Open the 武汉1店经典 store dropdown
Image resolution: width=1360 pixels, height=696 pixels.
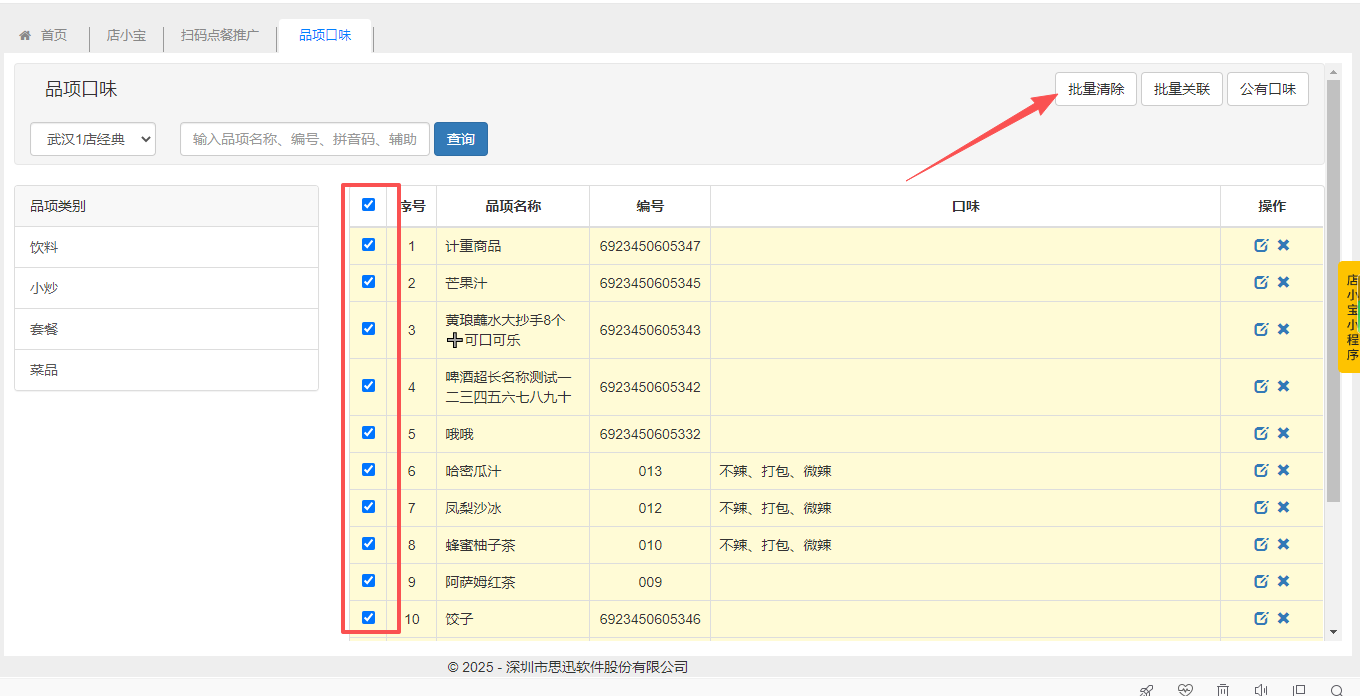click(93, 139)
